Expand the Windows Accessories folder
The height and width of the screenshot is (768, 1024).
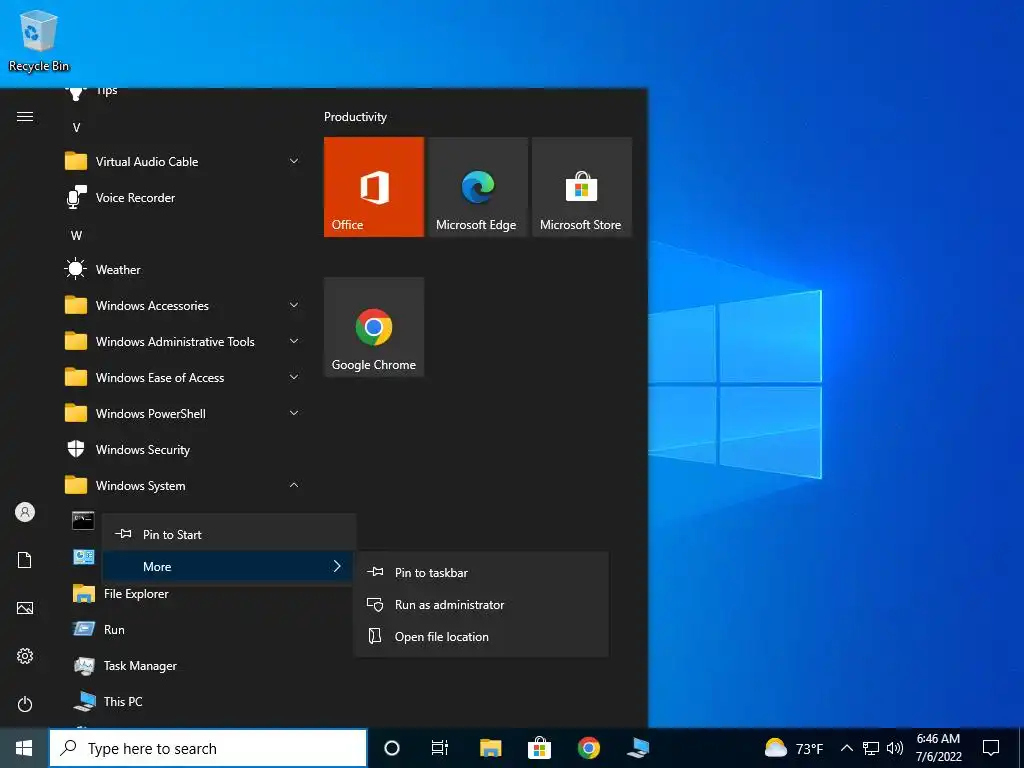coord(183,306)
